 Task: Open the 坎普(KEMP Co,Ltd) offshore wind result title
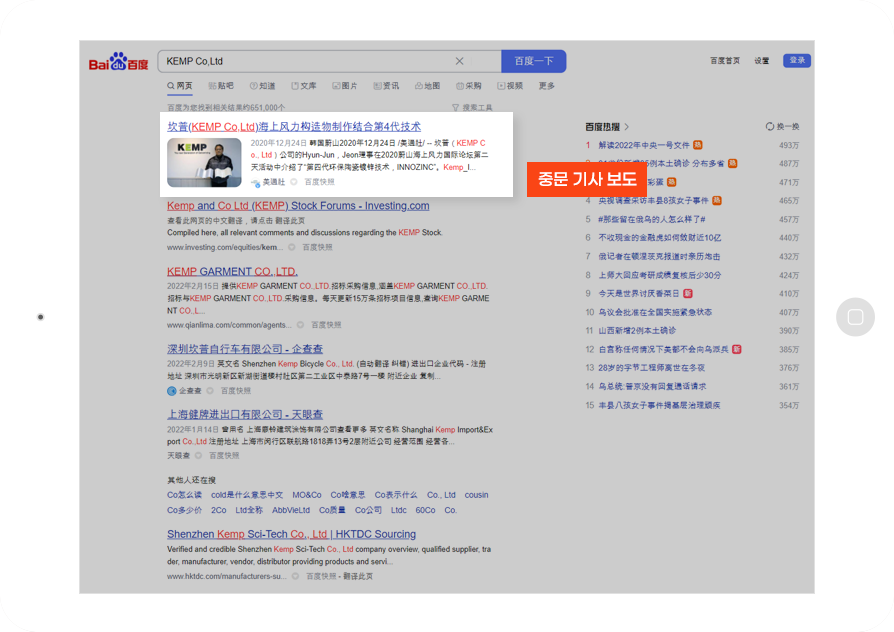[x=294, y=127]
